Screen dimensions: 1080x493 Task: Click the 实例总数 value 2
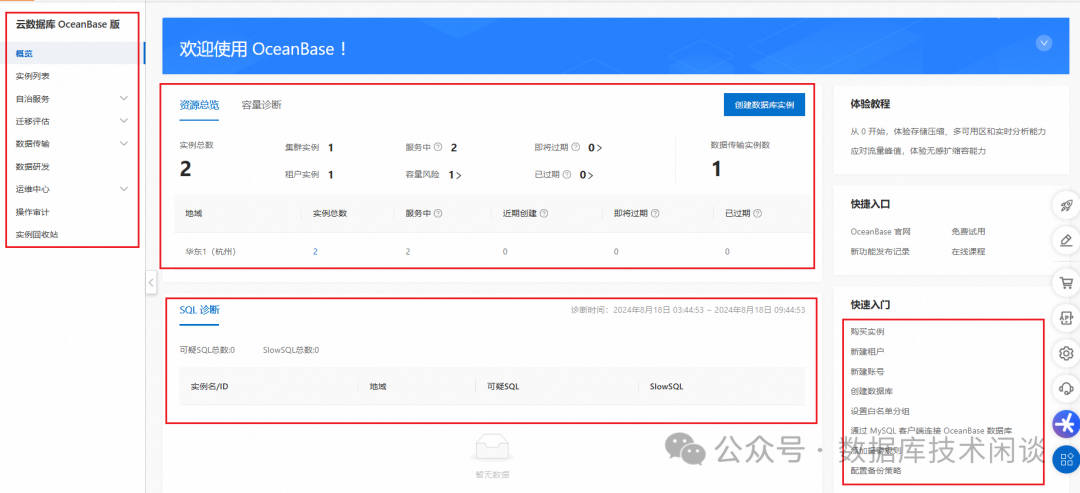click(x=185, y=169)
